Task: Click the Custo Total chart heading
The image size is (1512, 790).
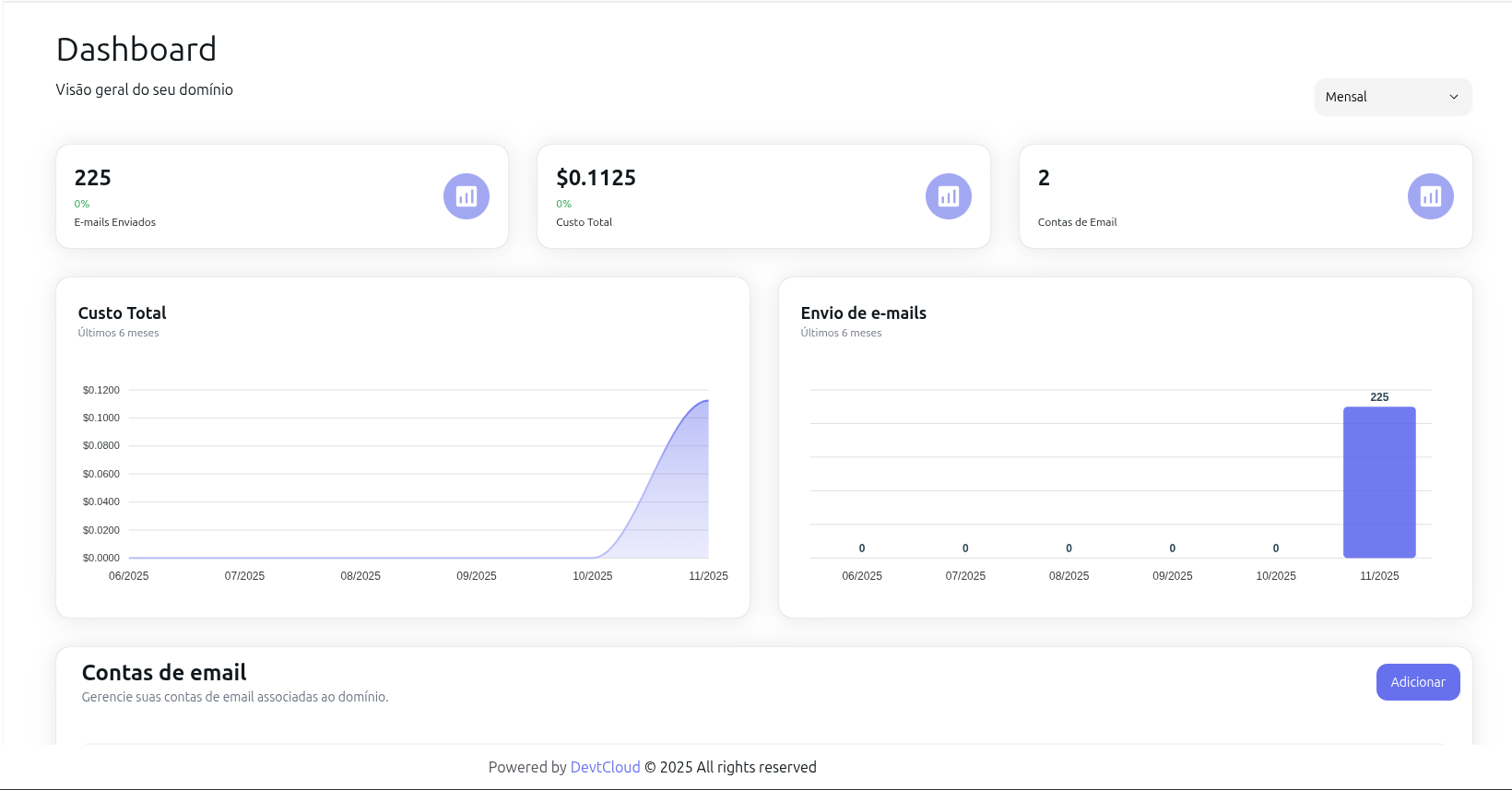Action: coord(123,313)
